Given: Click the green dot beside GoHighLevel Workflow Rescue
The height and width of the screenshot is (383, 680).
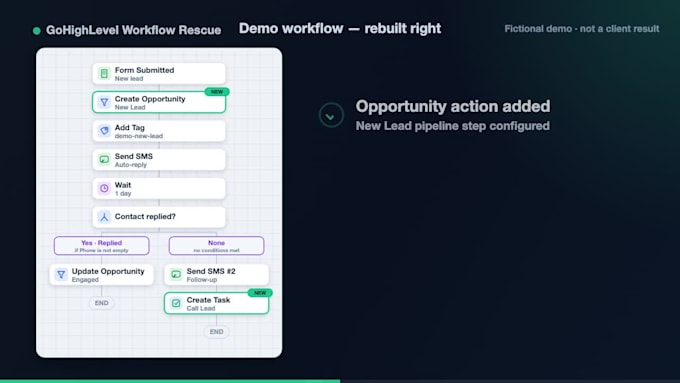Looking at the screenshot, I should pos(37,30).
